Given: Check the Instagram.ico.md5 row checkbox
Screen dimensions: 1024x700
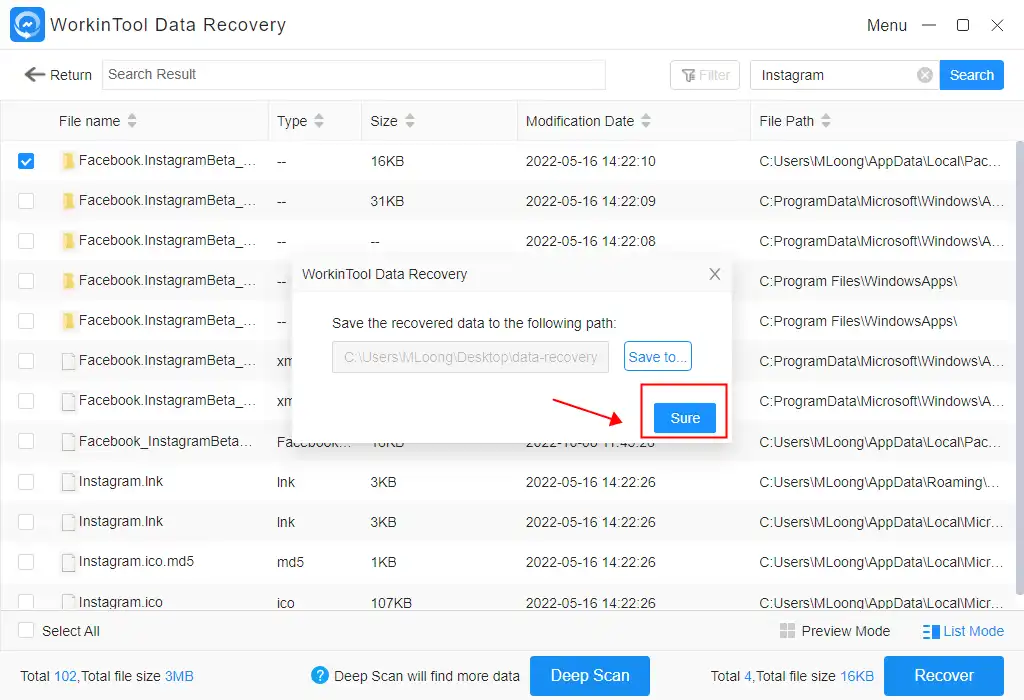Looking at the screenshot, I should pyautogui.click(x=26, y=562).
